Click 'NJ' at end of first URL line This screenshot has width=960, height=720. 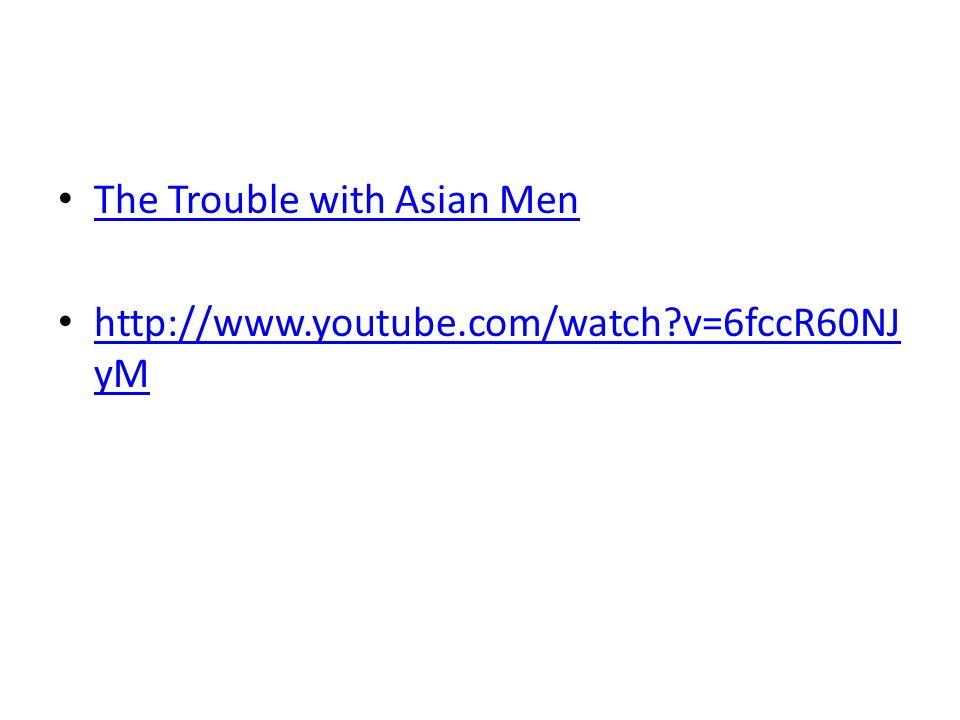pos(879,323)
